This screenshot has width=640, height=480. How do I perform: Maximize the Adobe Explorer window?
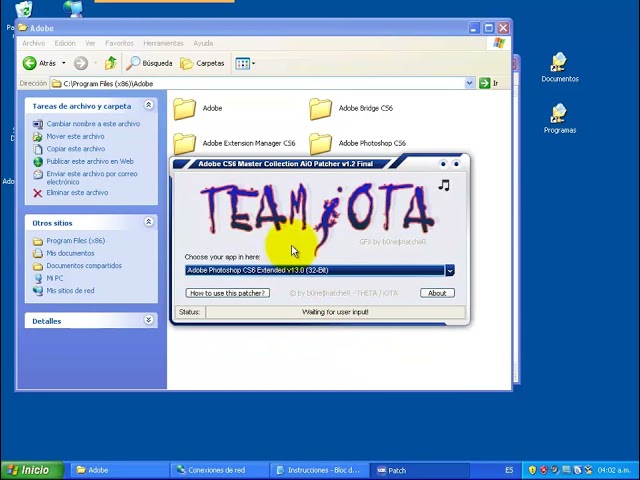[489, 28]
